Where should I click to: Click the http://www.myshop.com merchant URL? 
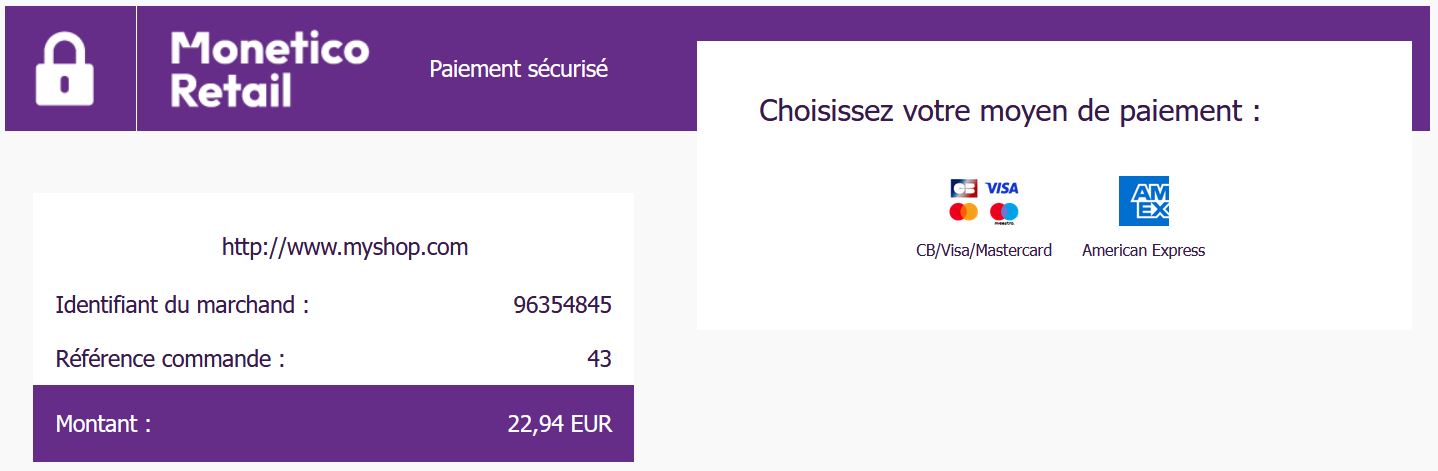(345, 247)
